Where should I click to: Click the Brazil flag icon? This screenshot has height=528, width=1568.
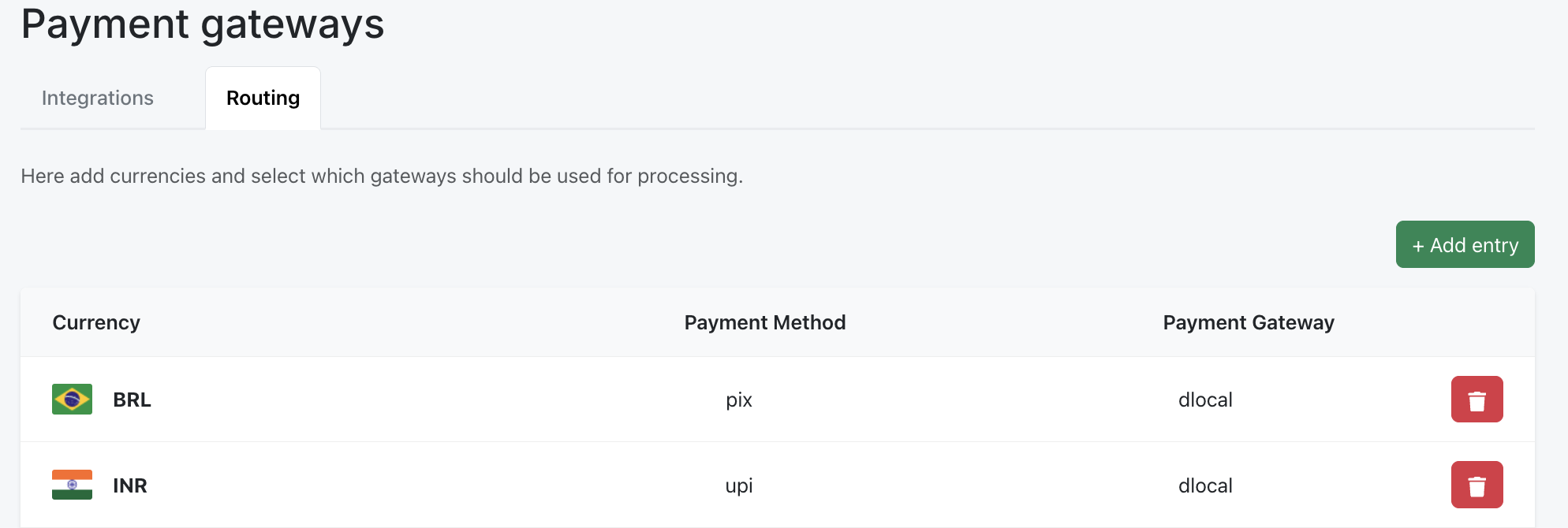[72, 400]
